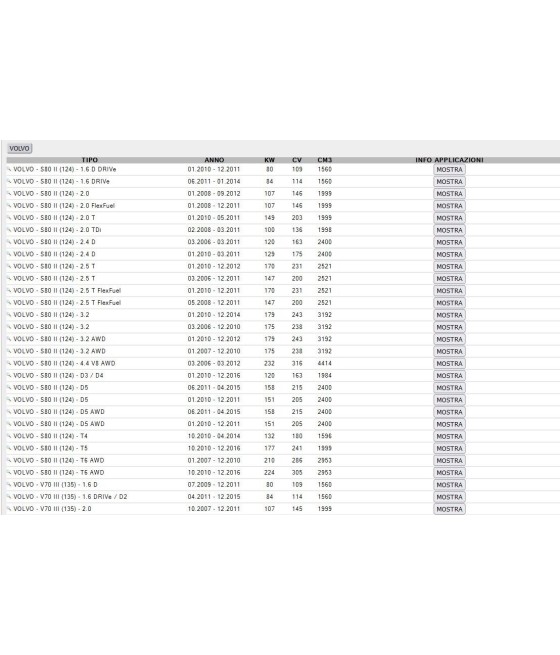Click magnifier icon beside S80 II 1.6 D DRIVe
The width and height of the screenshot is (560, 655).
[x=9, y=169]
